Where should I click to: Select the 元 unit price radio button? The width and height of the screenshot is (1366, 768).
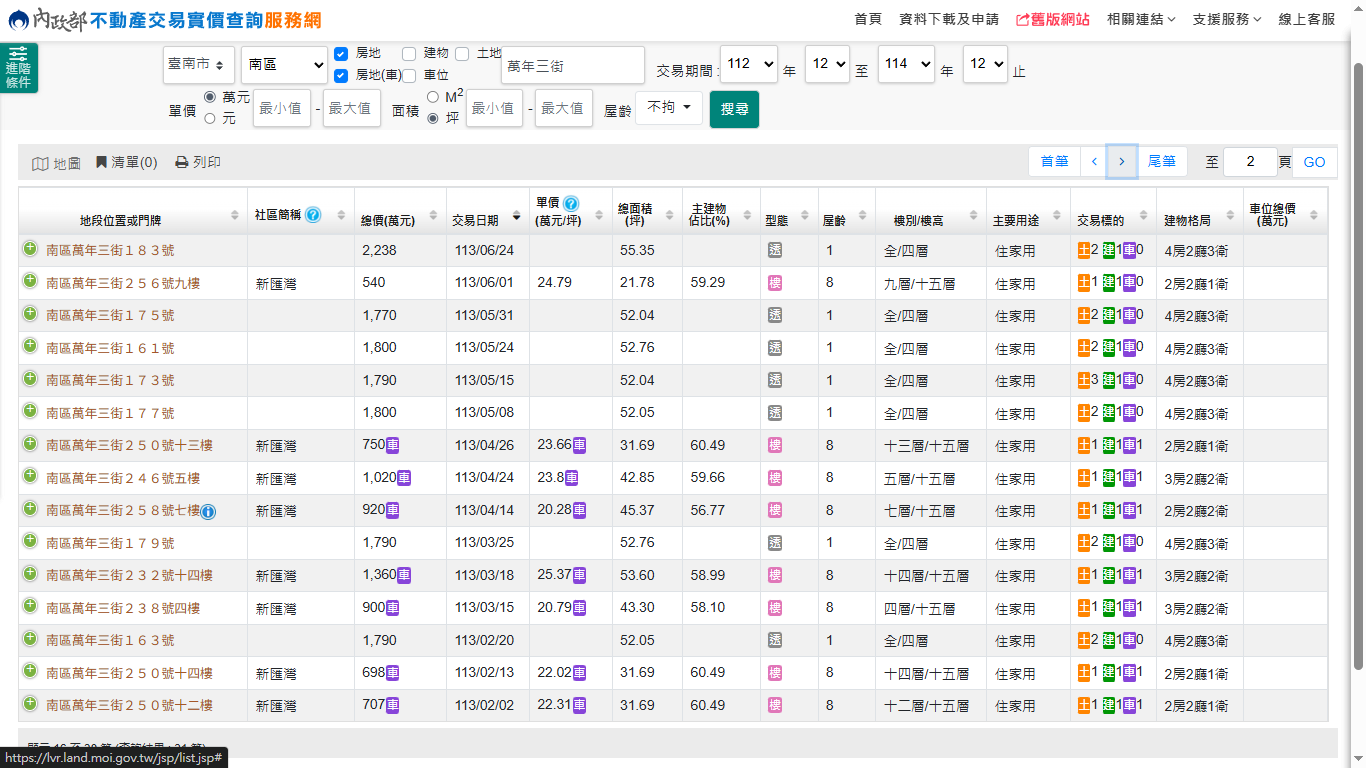(210, 118)
